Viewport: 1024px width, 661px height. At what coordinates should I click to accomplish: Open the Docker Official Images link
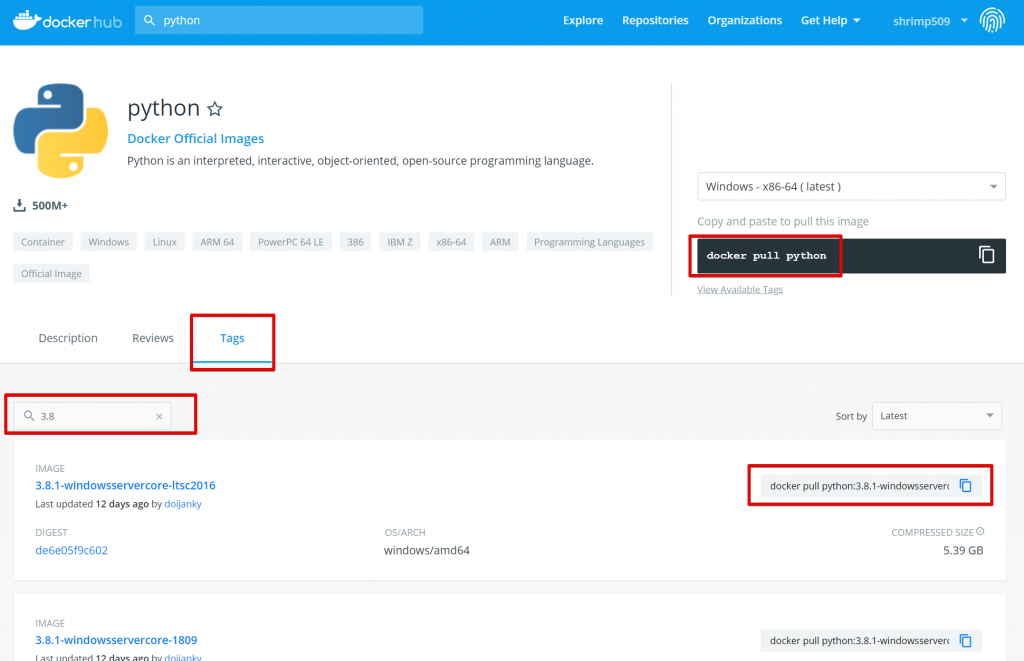[x=195, y=138]
